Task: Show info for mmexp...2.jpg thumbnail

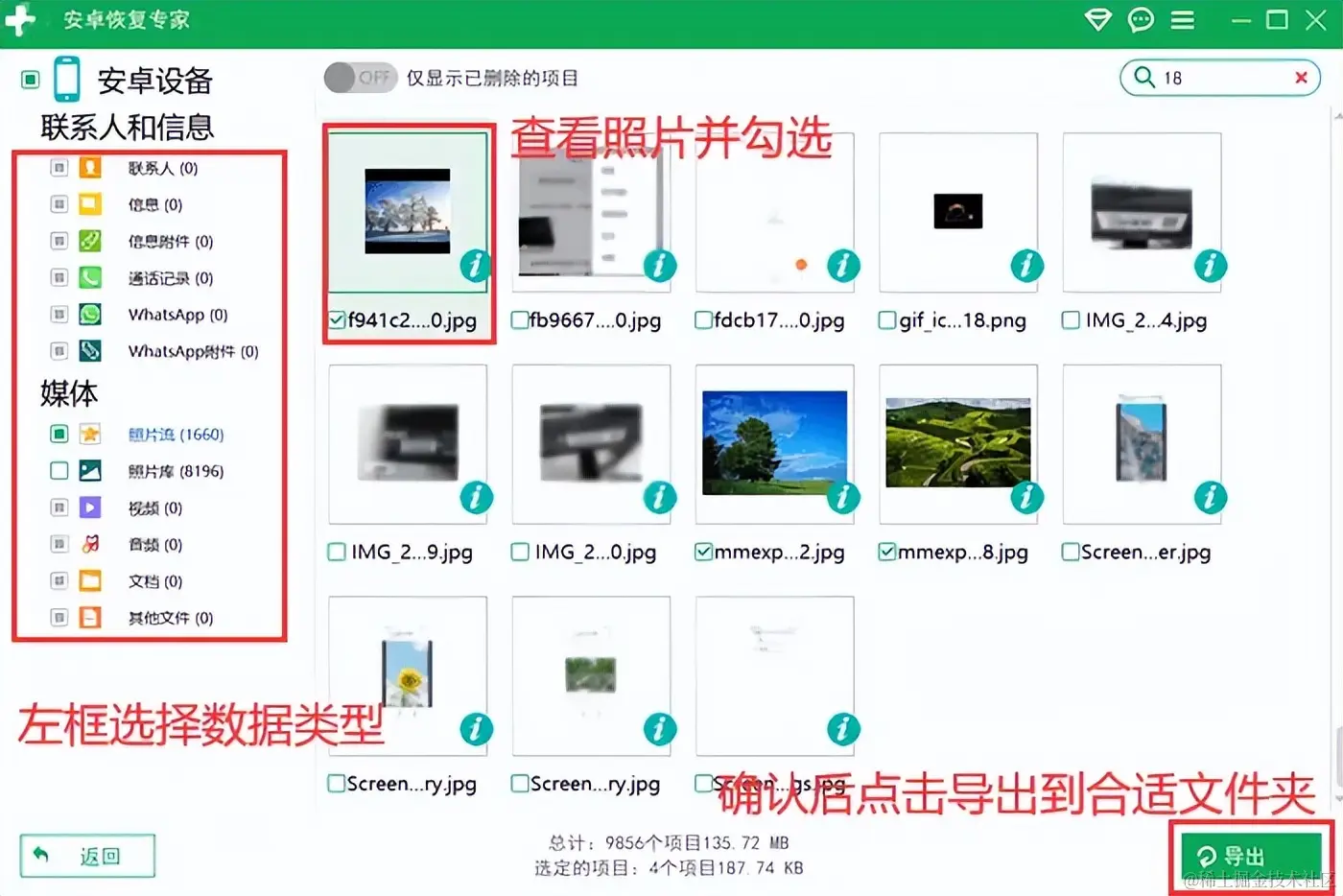Action: (843, 497)
